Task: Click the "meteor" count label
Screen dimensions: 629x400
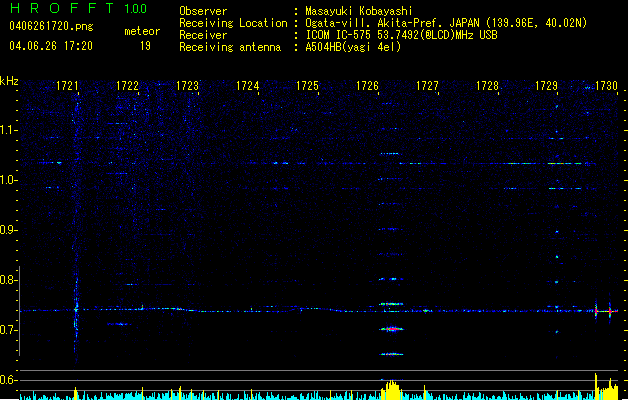Action: click(142, 31)
